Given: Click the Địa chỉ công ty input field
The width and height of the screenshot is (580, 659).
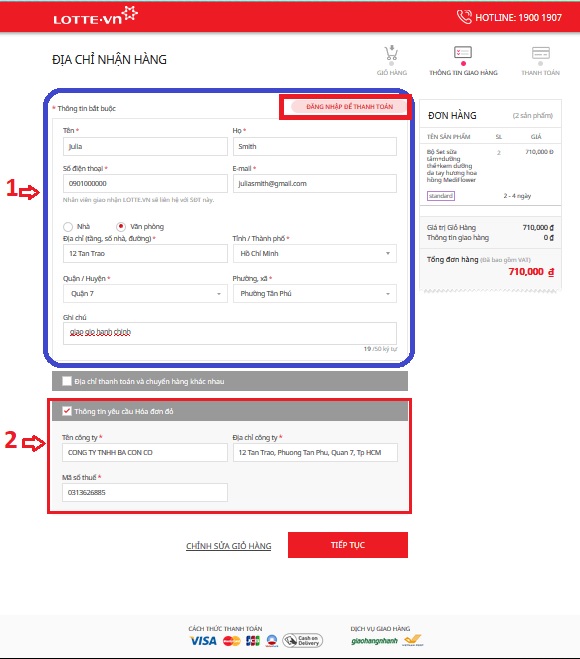Looking at the screenshot, I should [x=315, y=452].
